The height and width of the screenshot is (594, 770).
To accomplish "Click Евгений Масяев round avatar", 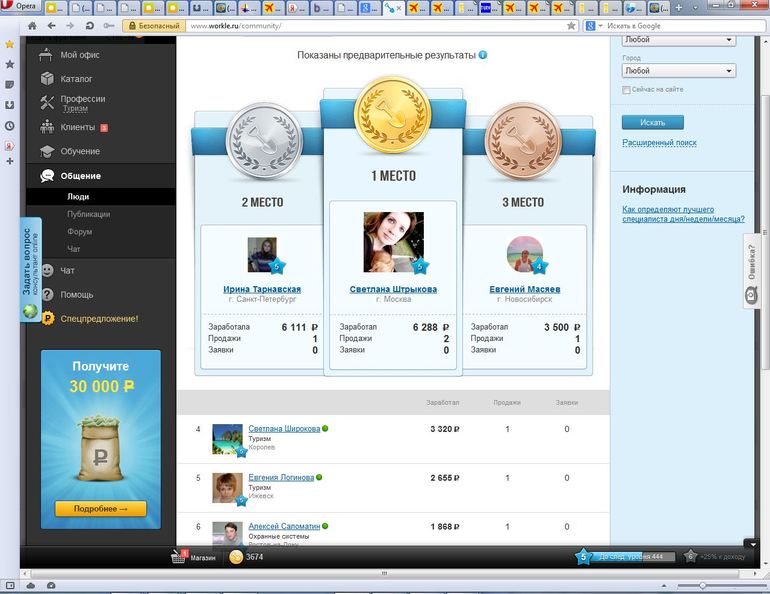I will click(525, 254).
